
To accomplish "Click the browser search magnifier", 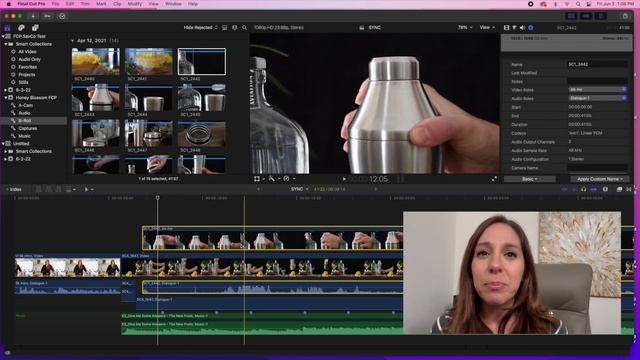I will click(x=244, y=28).
